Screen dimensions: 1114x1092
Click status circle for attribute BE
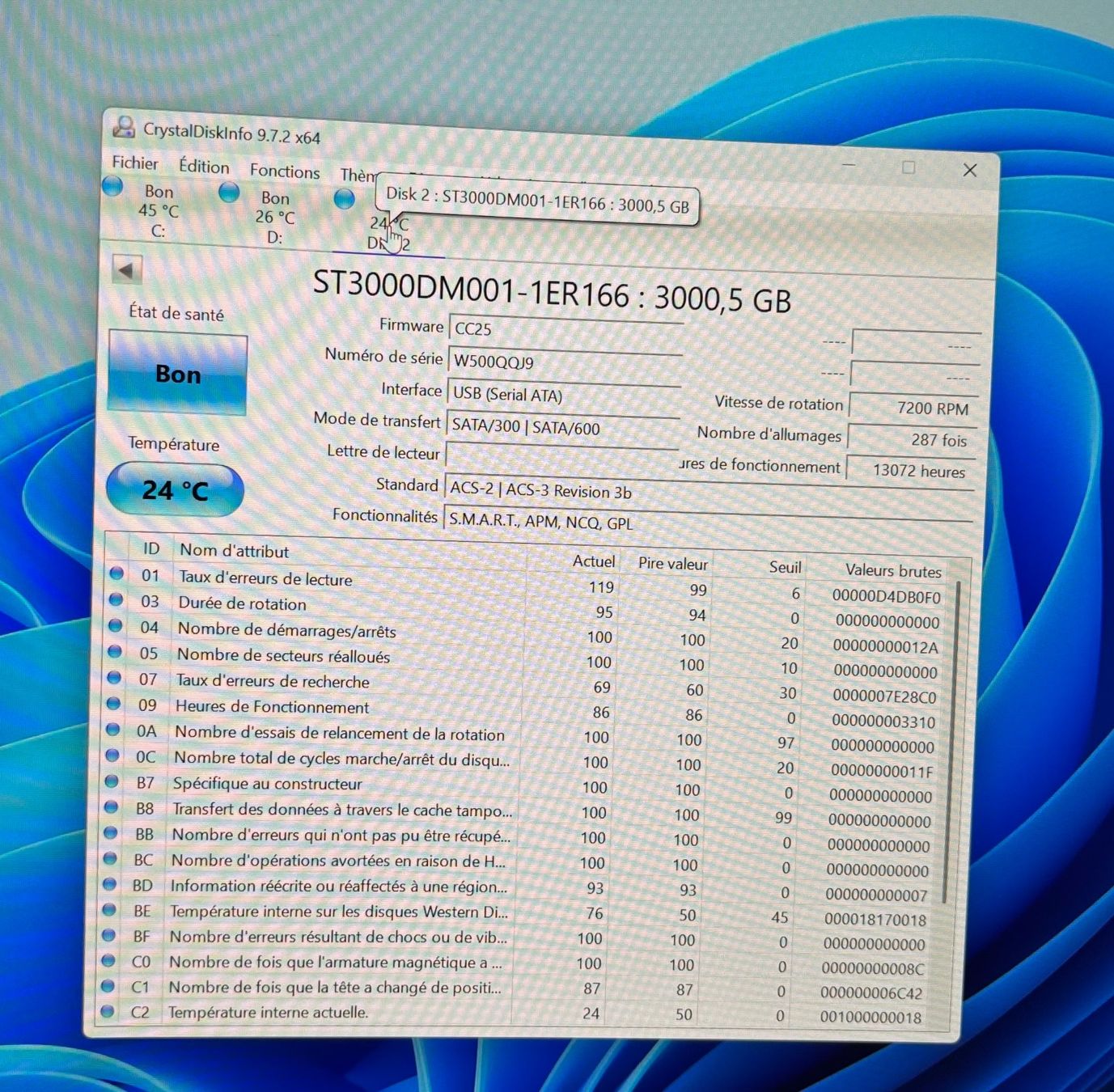tap(109, 909)
